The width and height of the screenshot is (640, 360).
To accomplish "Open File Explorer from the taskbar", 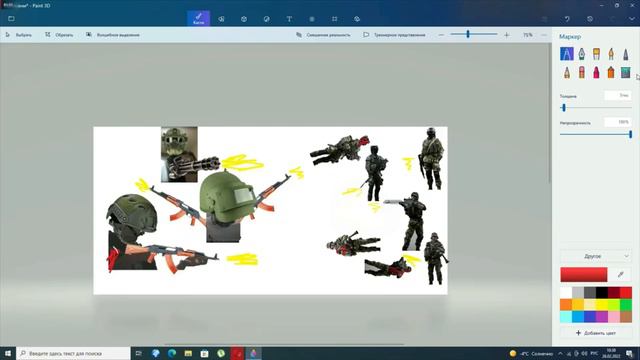I will tap(188, 353).
